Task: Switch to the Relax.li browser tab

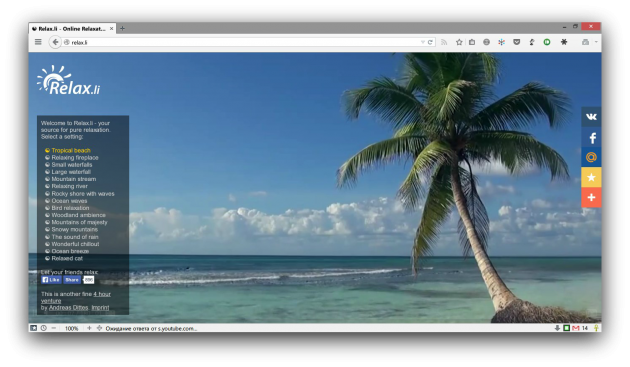Action: tap(72, 29)
